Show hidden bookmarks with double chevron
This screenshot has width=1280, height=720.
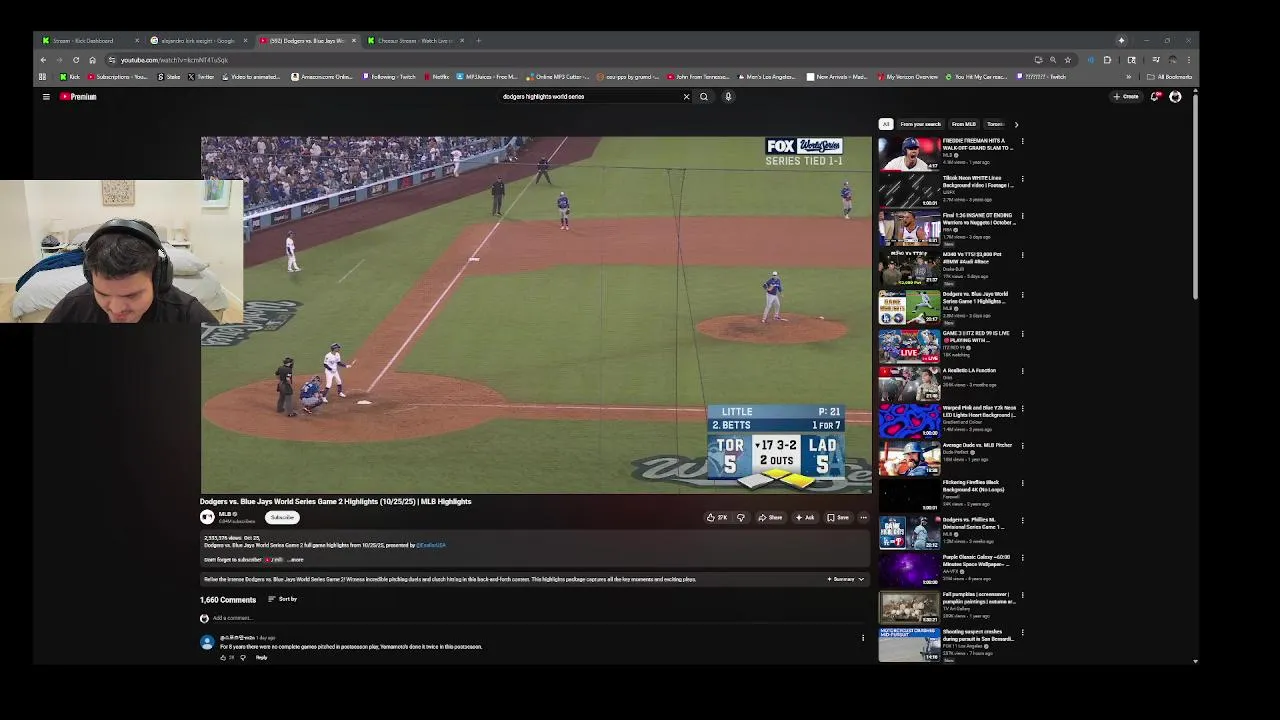point(1129,77)
